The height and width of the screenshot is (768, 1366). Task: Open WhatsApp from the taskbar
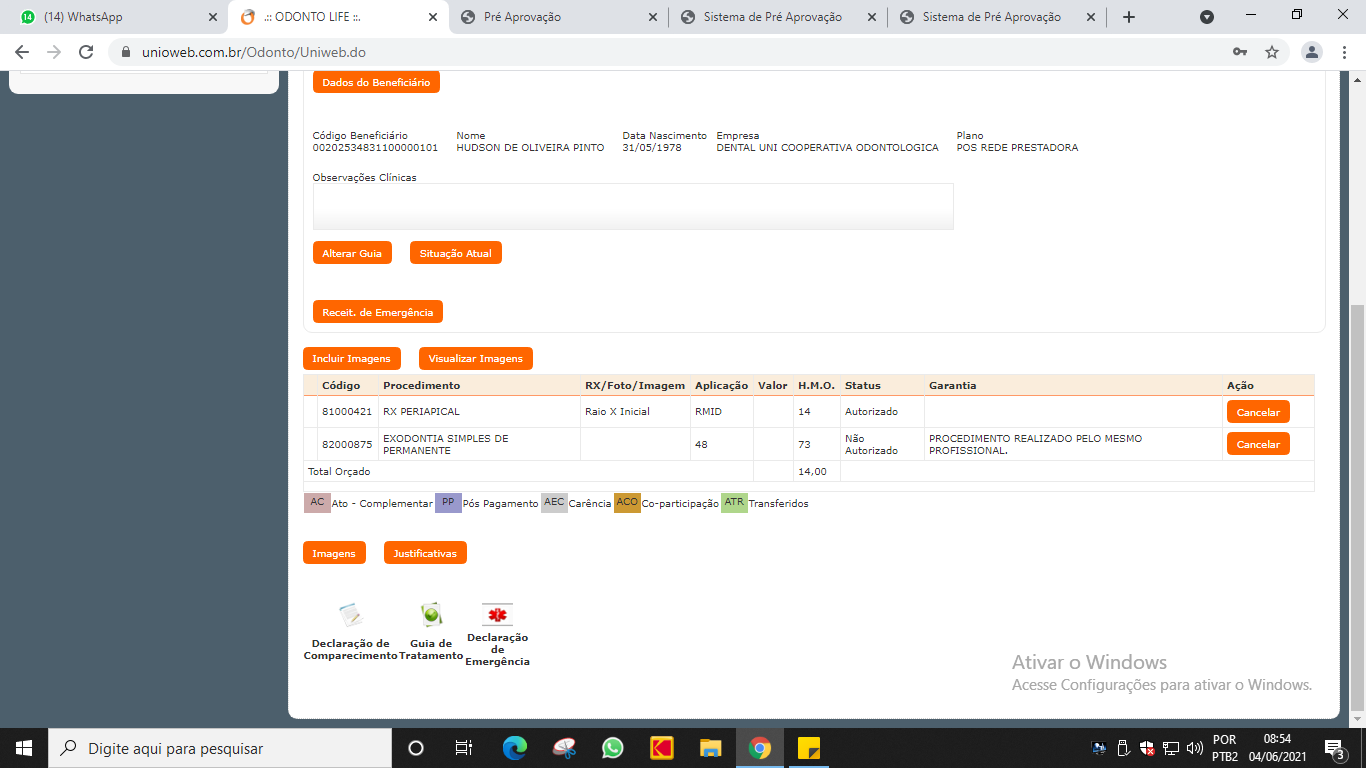[x=612, y=748]
